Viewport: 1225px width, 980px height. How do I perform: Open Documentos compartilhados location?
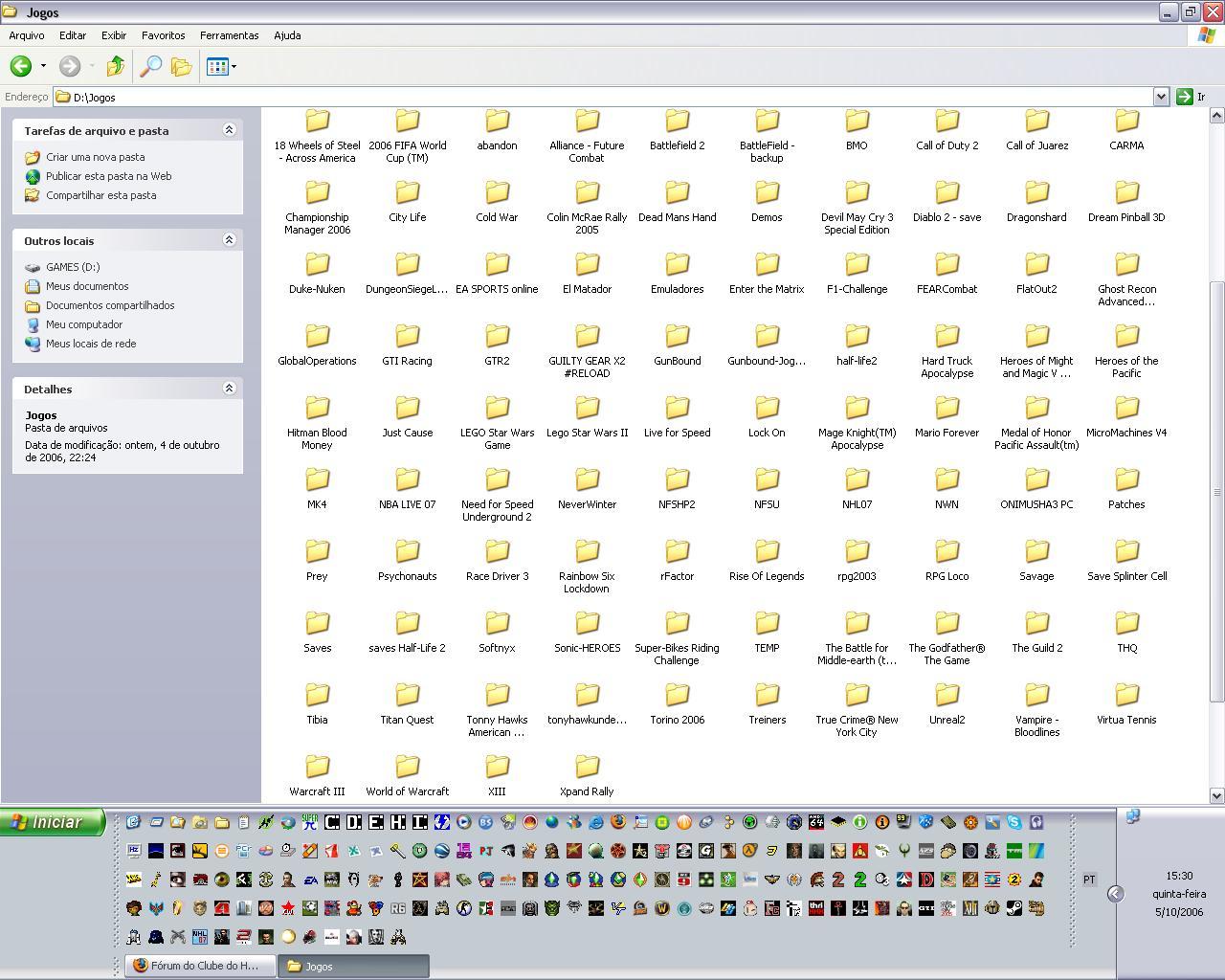[x=110, y=305]
